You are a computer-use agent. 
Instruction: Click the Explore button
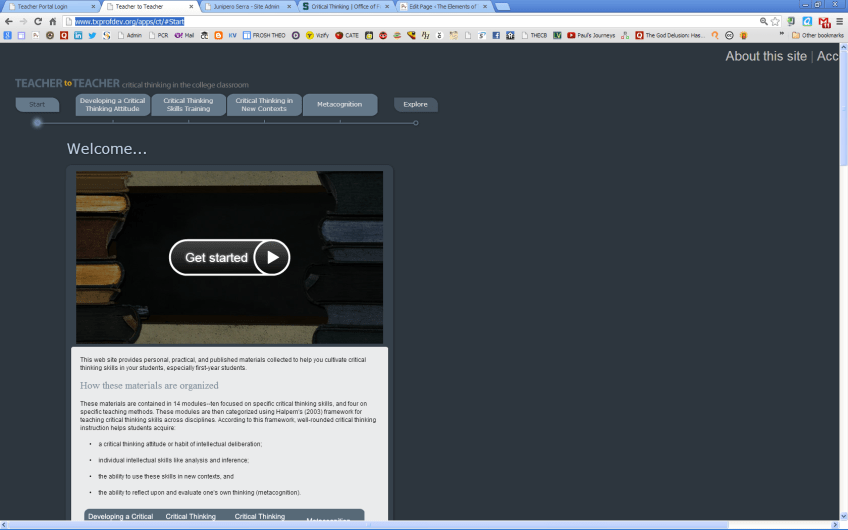click(x=415, y=105)
